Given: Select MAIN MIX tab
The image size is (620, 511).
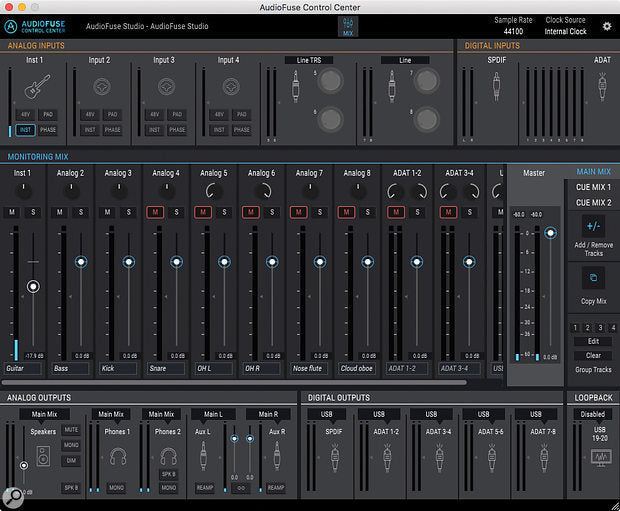Looking at the screenshot, I should coord(594,172).
